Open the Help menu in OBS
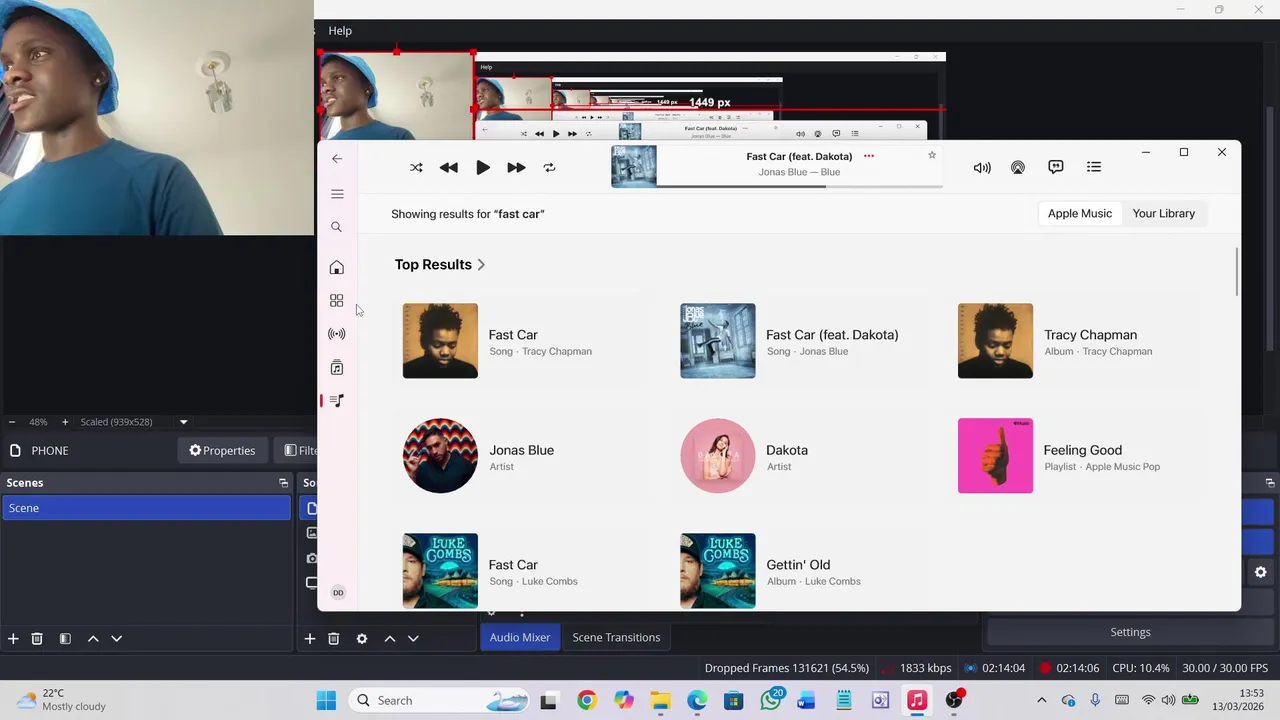Image resolution: width=1280 pixels, height=720 pixels. tap(340, 31)
